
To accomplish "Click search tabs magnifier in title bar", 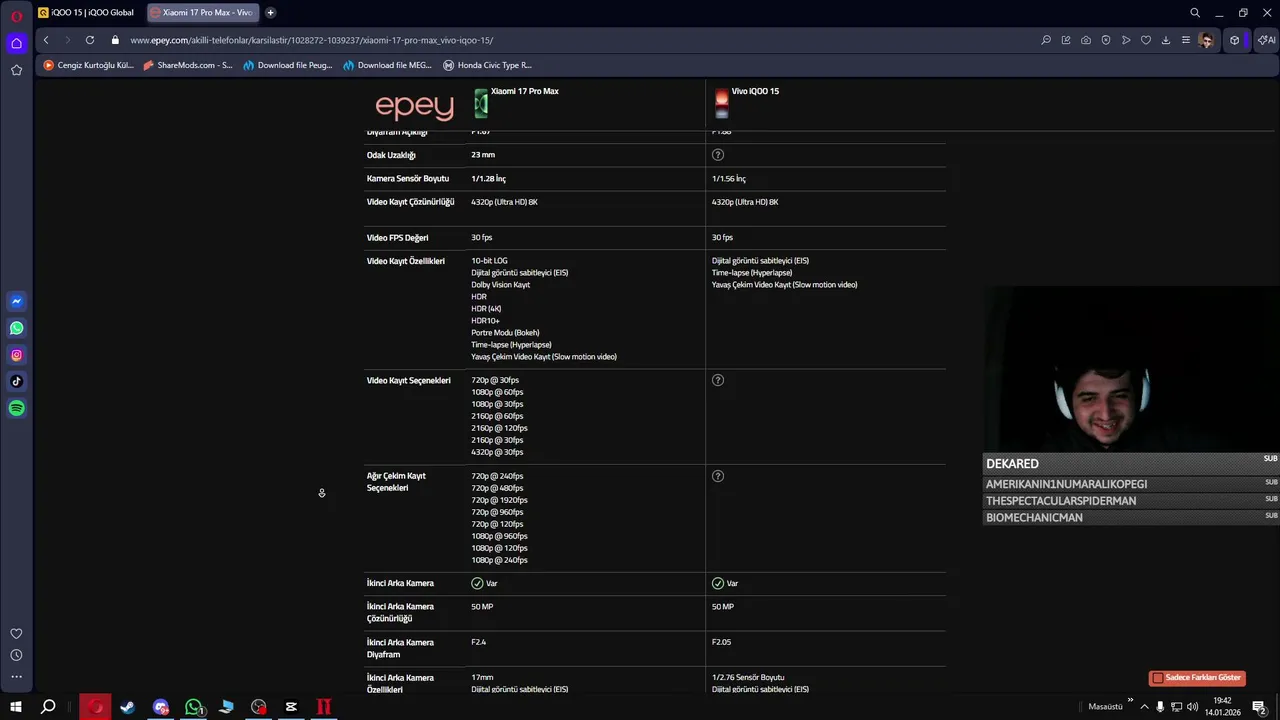I will click(x=1195, y=13).
